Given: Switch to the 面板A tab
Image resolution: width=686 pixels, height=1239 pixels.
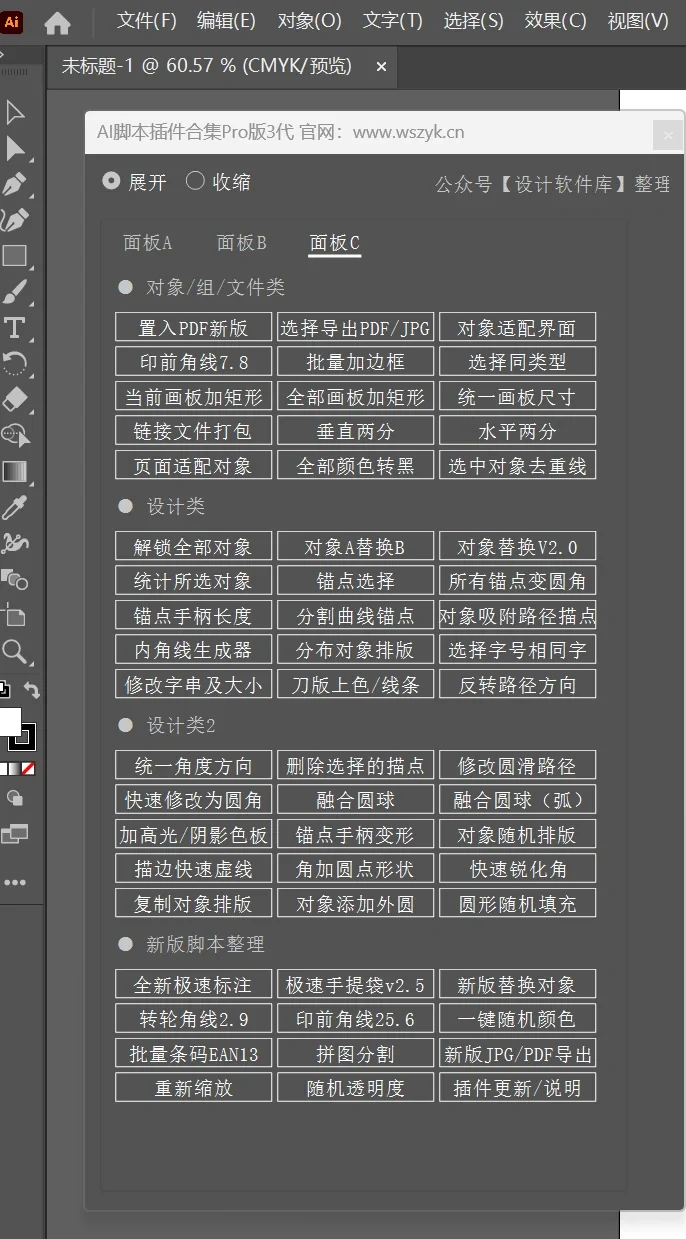Looking at the screenshot, I should pos(148,243).
